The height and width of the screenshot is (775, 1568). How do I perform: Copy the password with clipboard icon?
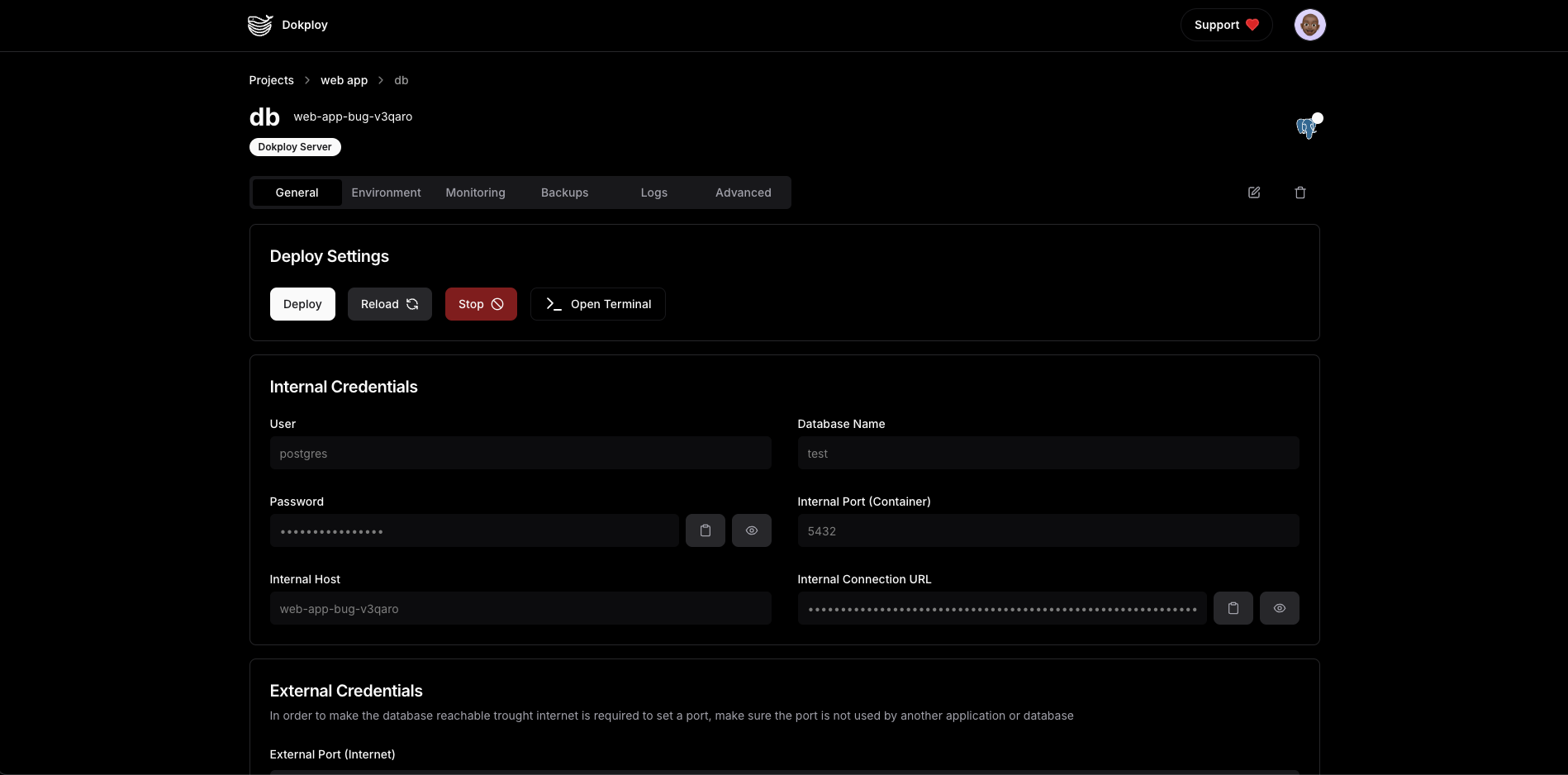tap(706, 530)
